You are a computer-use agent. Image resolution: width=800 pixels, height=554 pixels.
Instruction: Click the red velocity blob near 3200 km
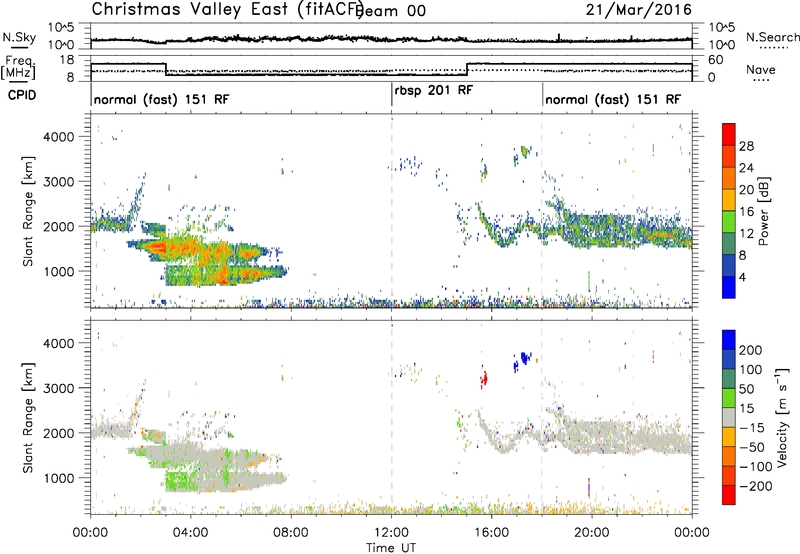[484, 379]
